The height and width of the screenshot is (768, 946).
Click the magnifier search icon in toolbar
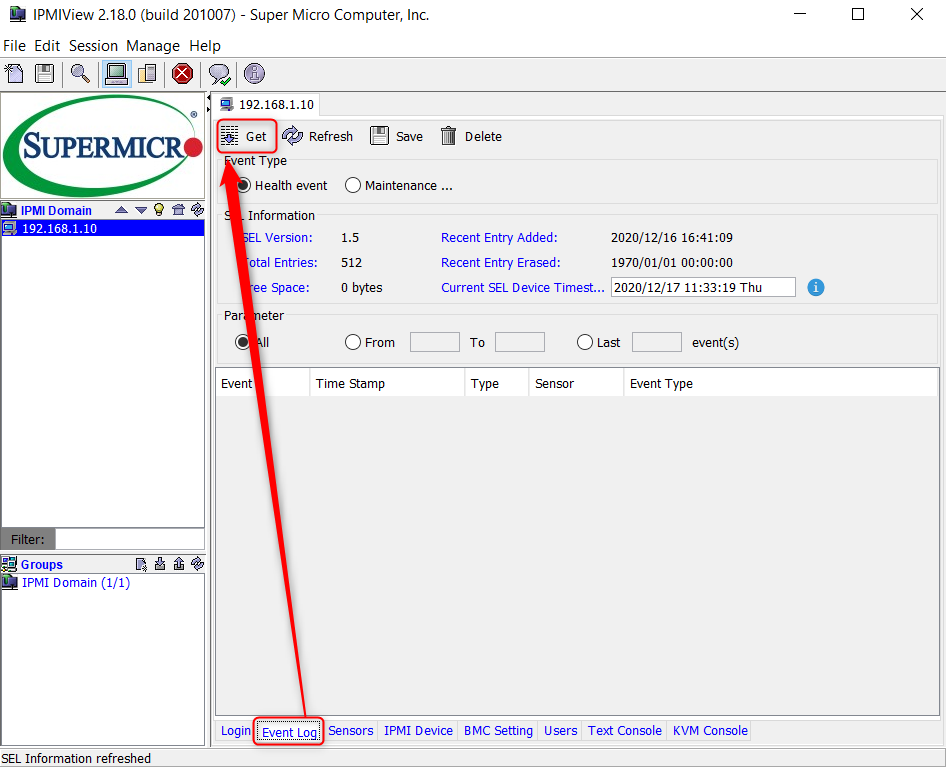(x=80, y=73)
